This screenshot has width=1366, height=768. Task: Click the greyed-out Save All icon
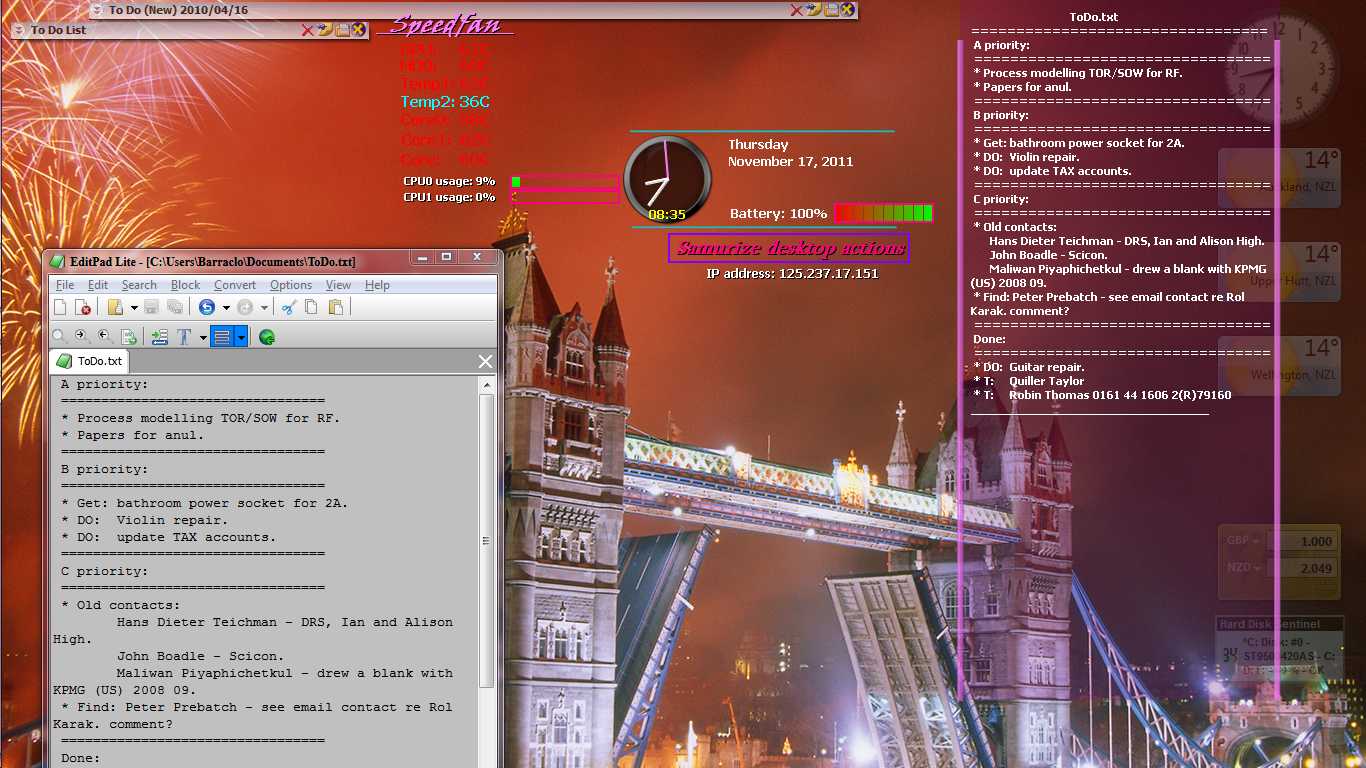point(175,307)
